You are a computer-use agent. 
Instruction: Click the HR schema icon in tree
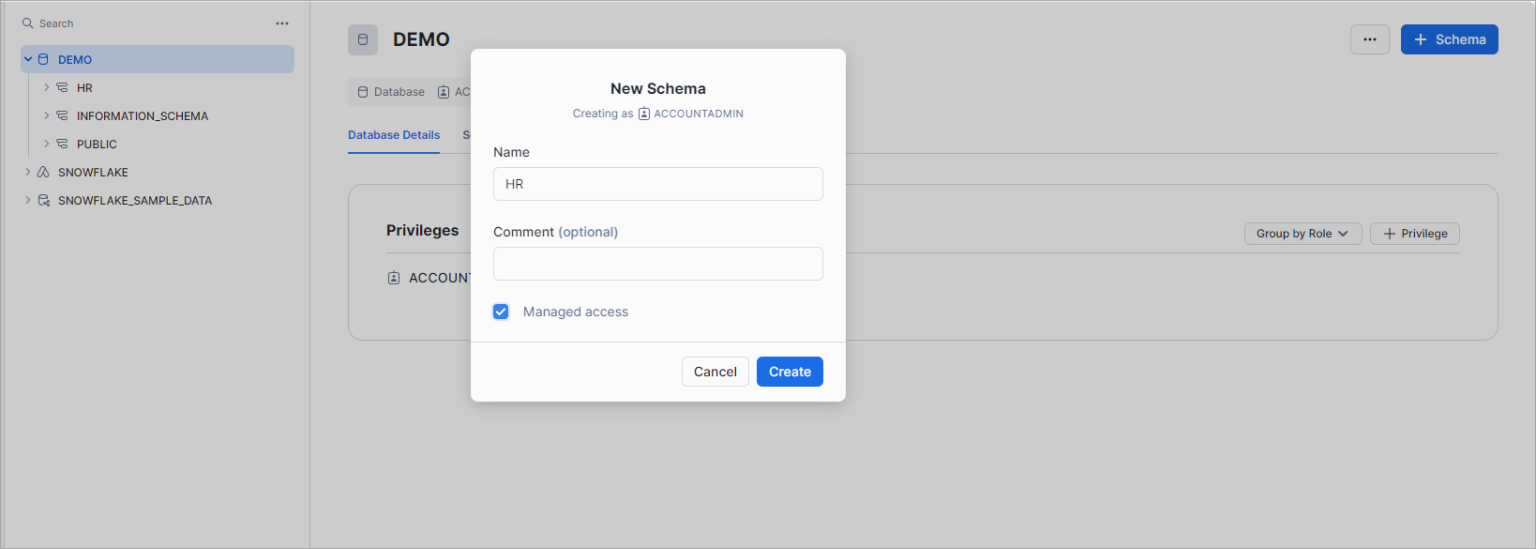coord(62,88)
